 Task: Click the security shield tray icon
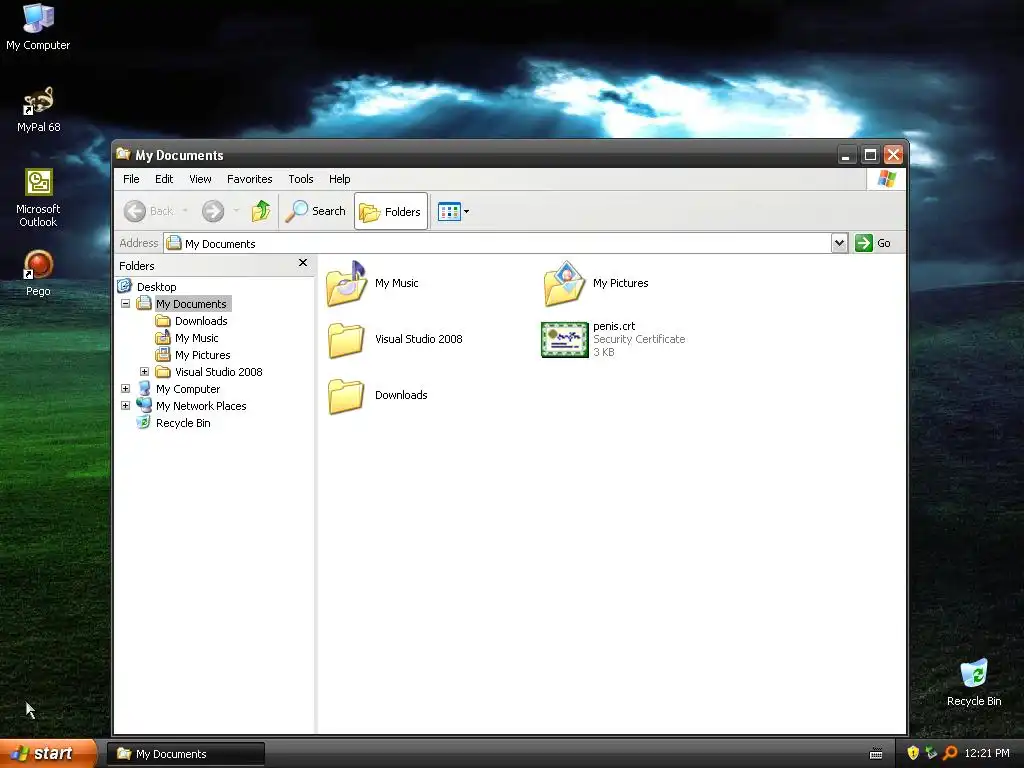912,753
